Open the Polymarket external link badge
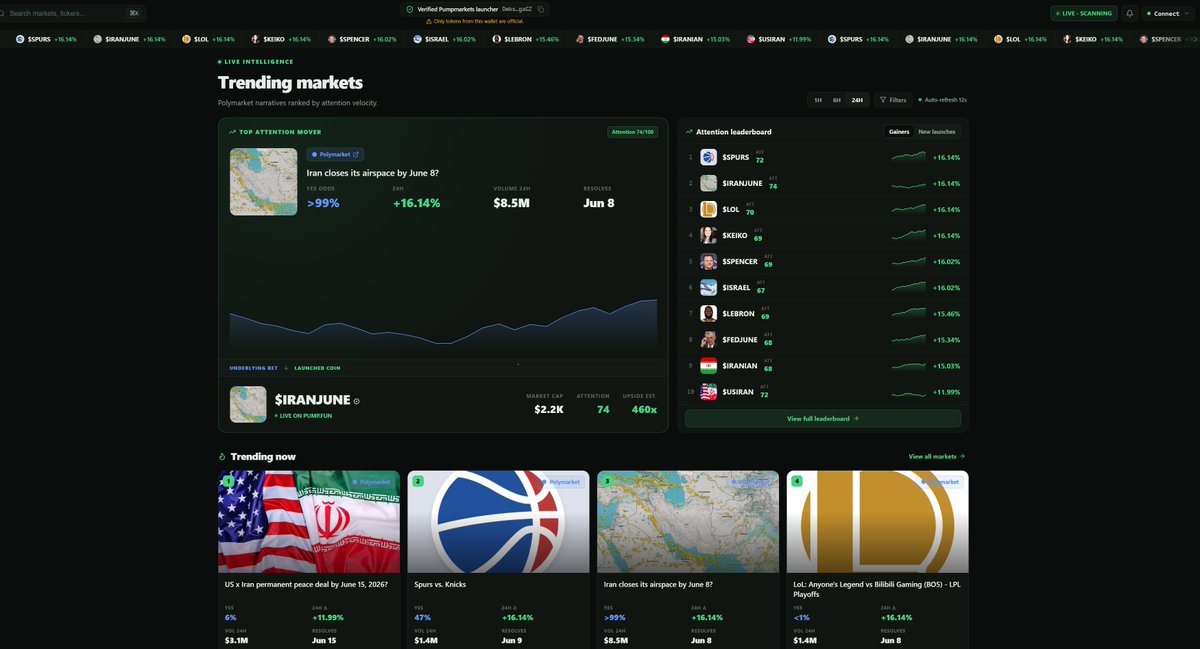Screen dimensions: 1200x649 (x=335, y=155)
